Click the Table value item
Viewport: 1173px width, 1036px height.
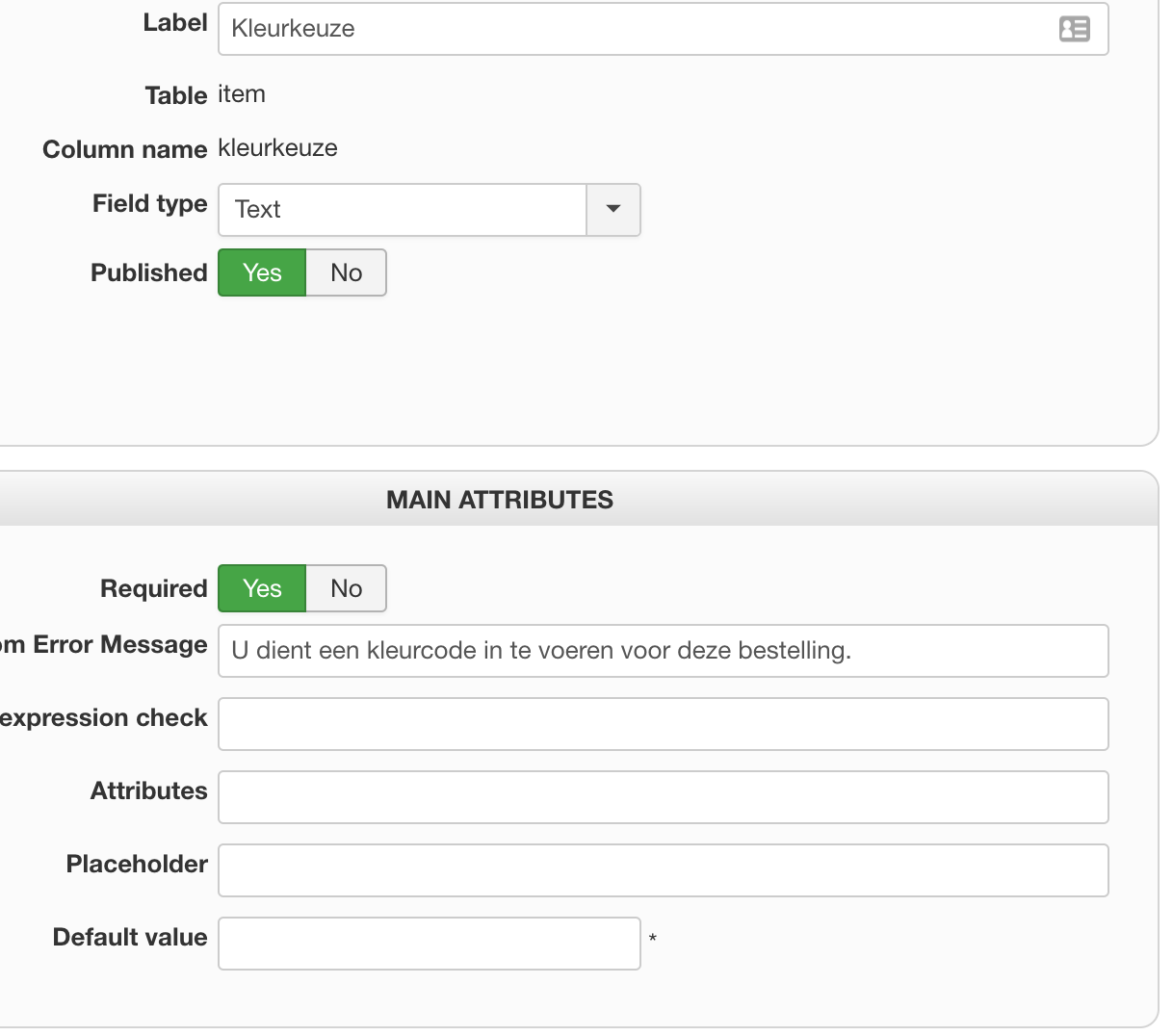pyautogui.click(x=242, y=94)
